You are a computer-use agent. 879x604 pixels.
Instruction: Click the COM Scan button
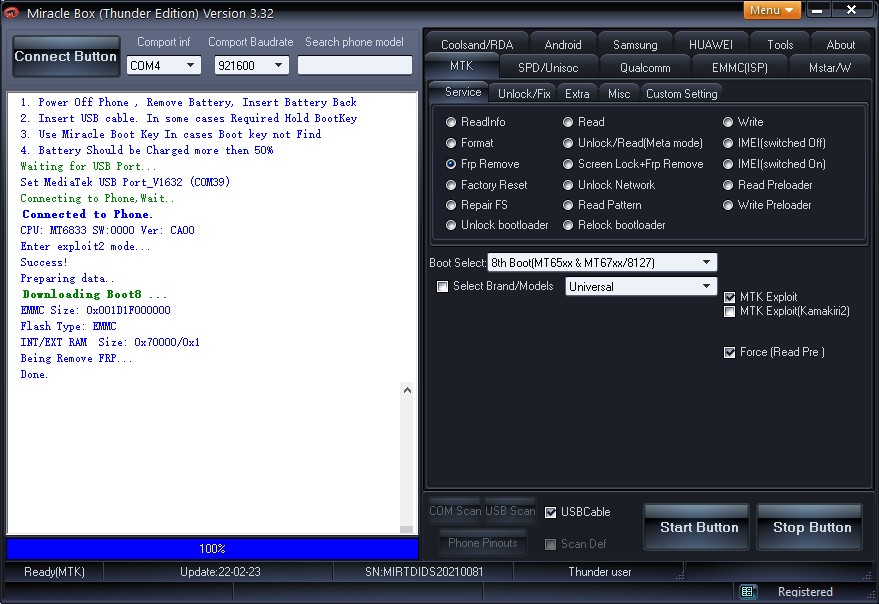click(455, 511)
